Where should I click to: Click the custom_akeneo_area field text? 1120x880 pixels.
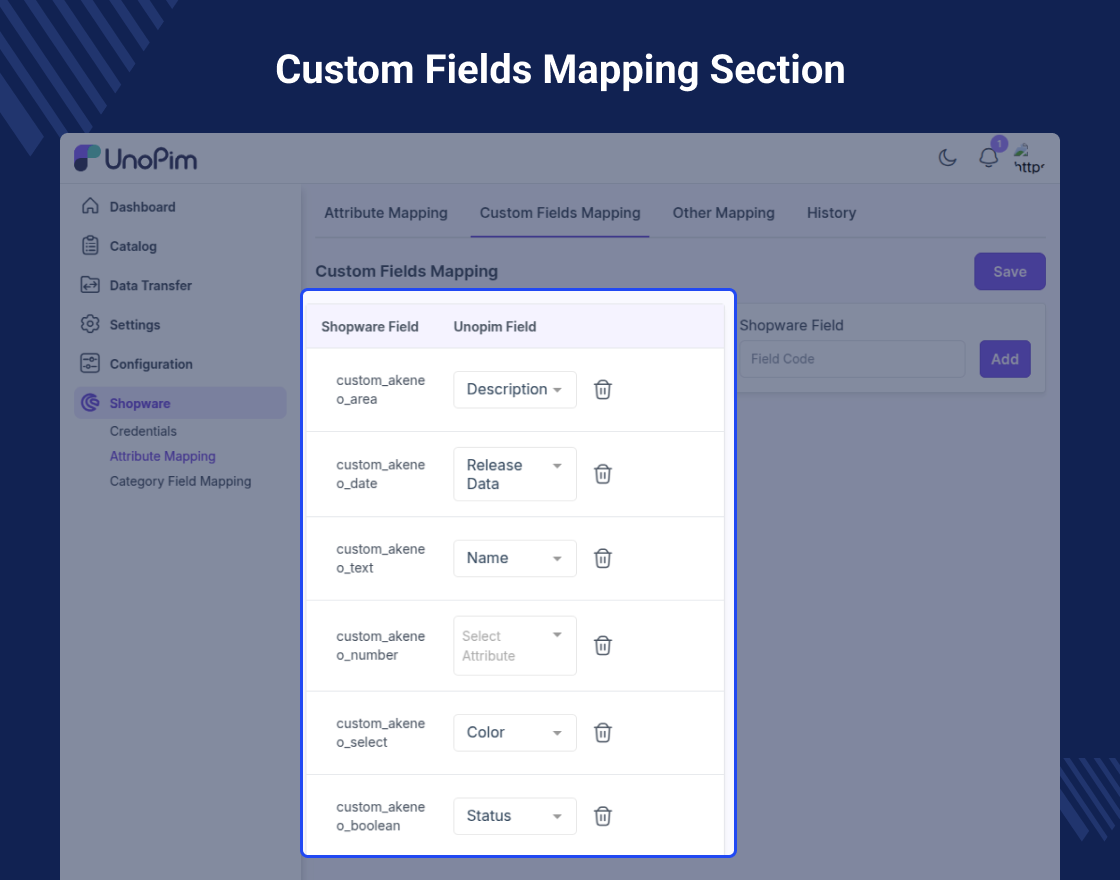[x=380, y=390]
